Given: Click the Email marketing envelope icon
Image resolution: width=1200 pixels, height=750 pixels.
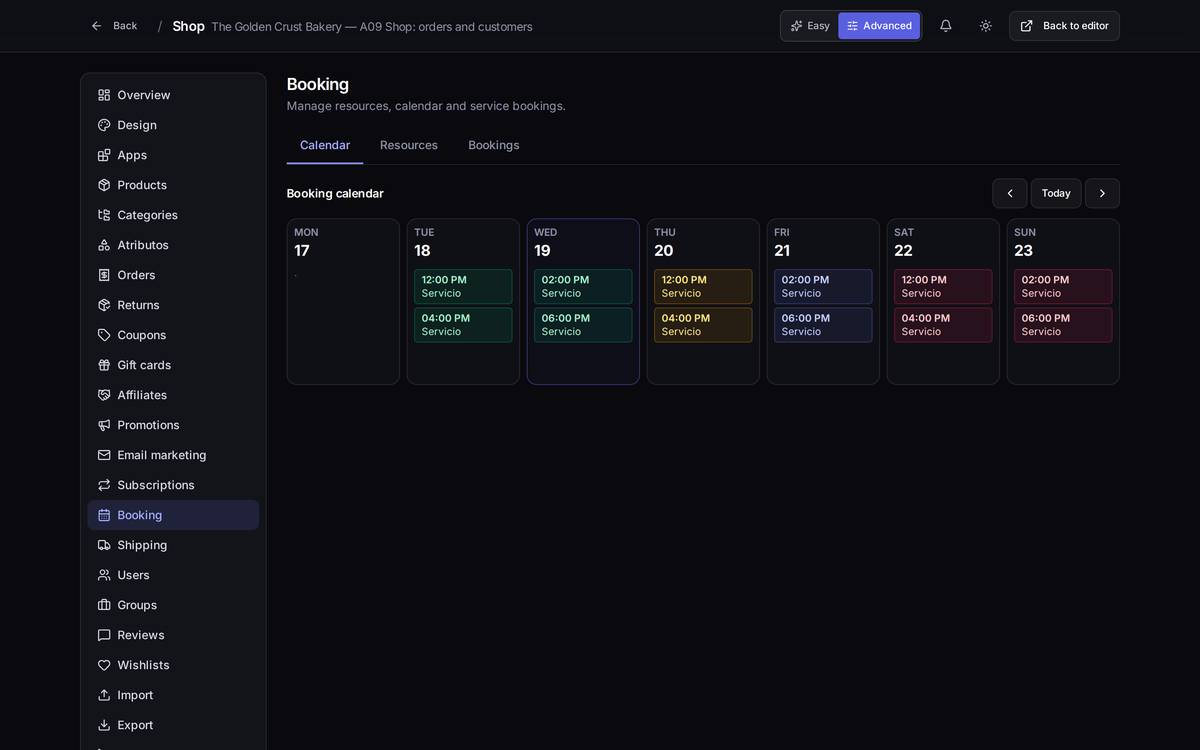Looking at the screenshot, I should pos(104,455).
